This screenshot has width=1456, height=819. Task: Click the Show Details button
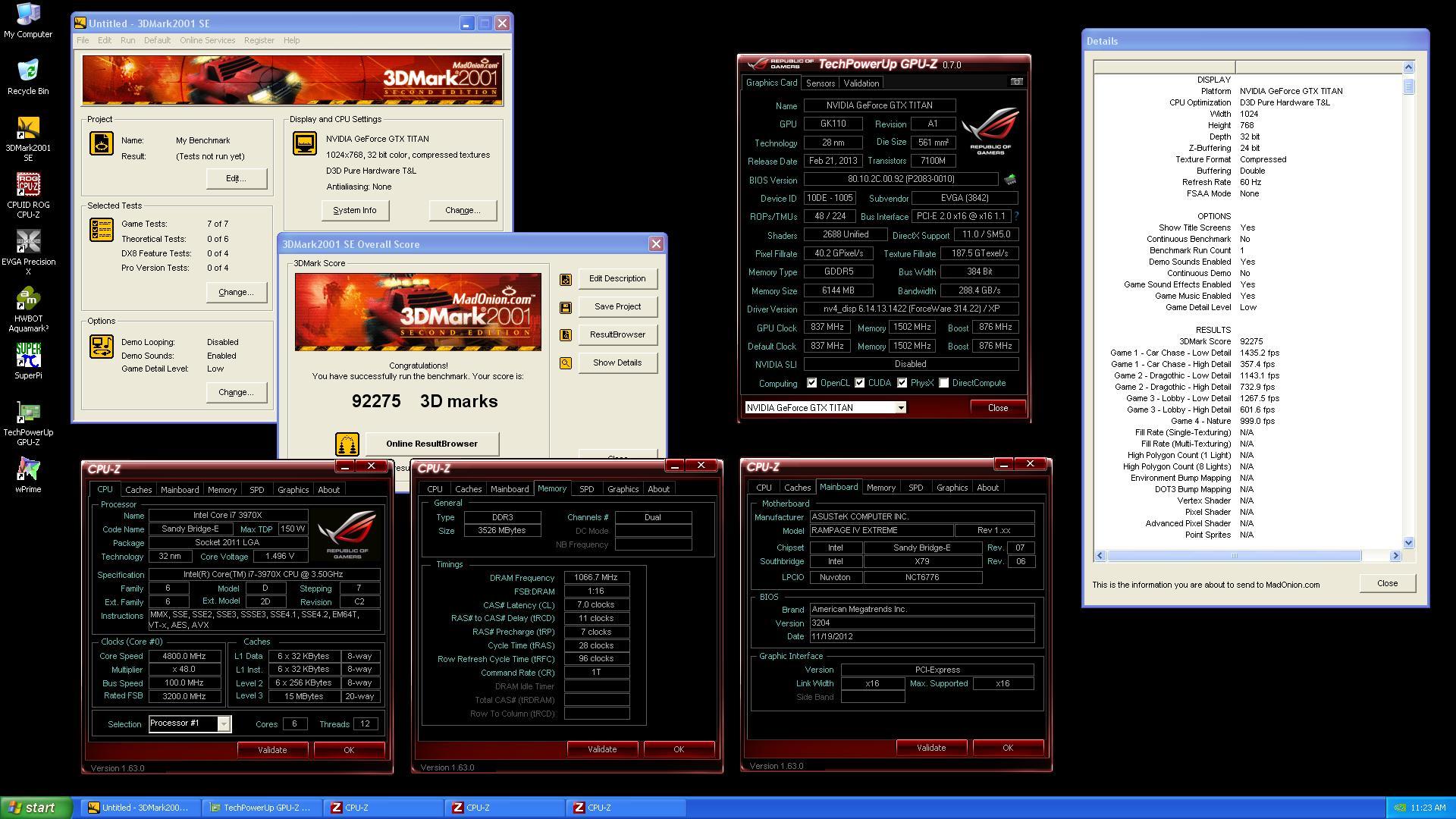click(x=617, y=363)
